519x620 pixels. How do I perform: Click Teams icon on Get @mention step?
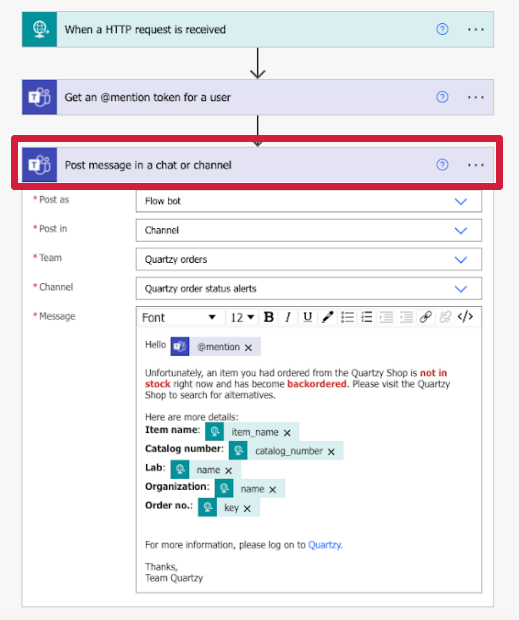coord(40,97)
